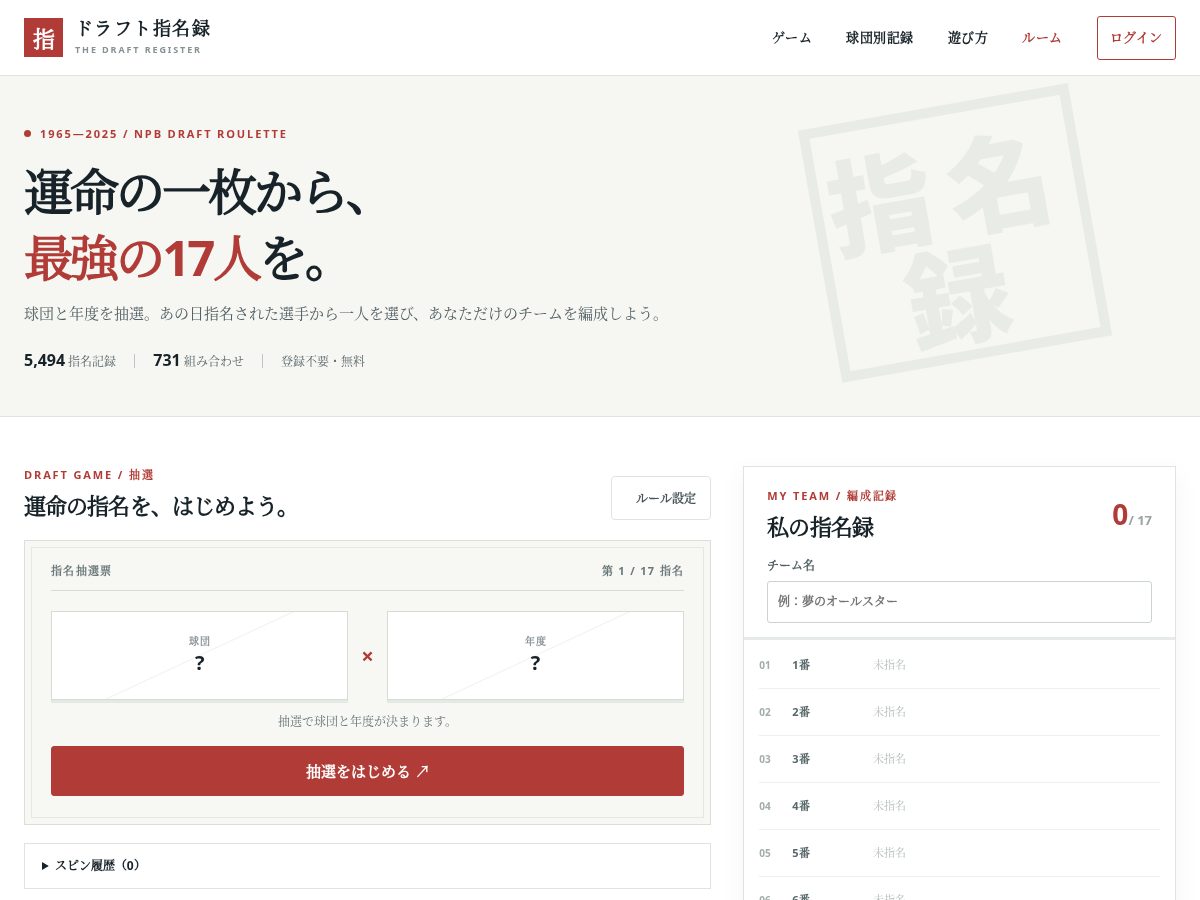Click the 私の指名録 heading
1200x900 pixels.
tap(820, 527)
